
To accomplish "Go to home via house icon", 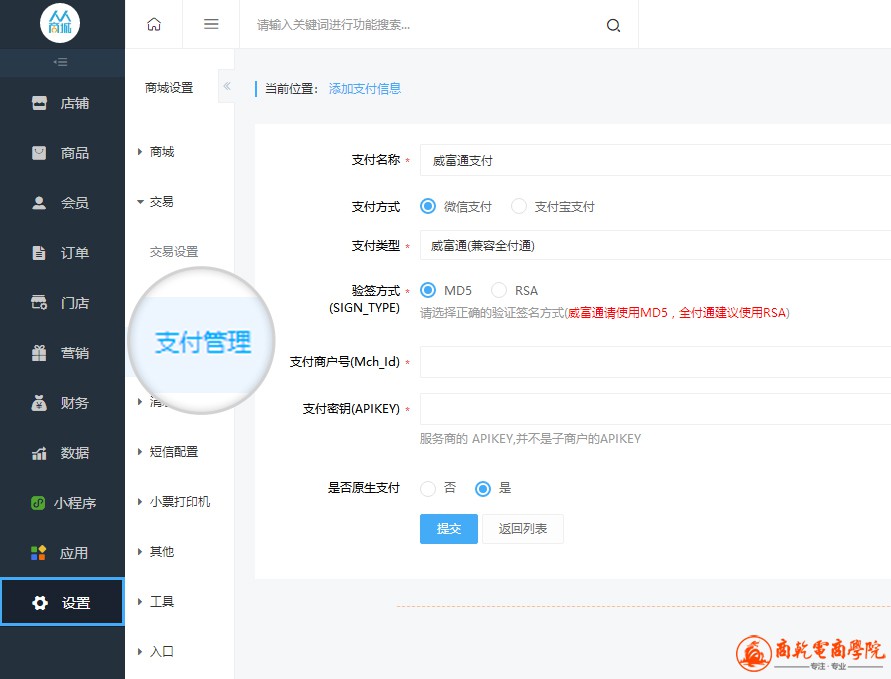I will coord(154,24).
